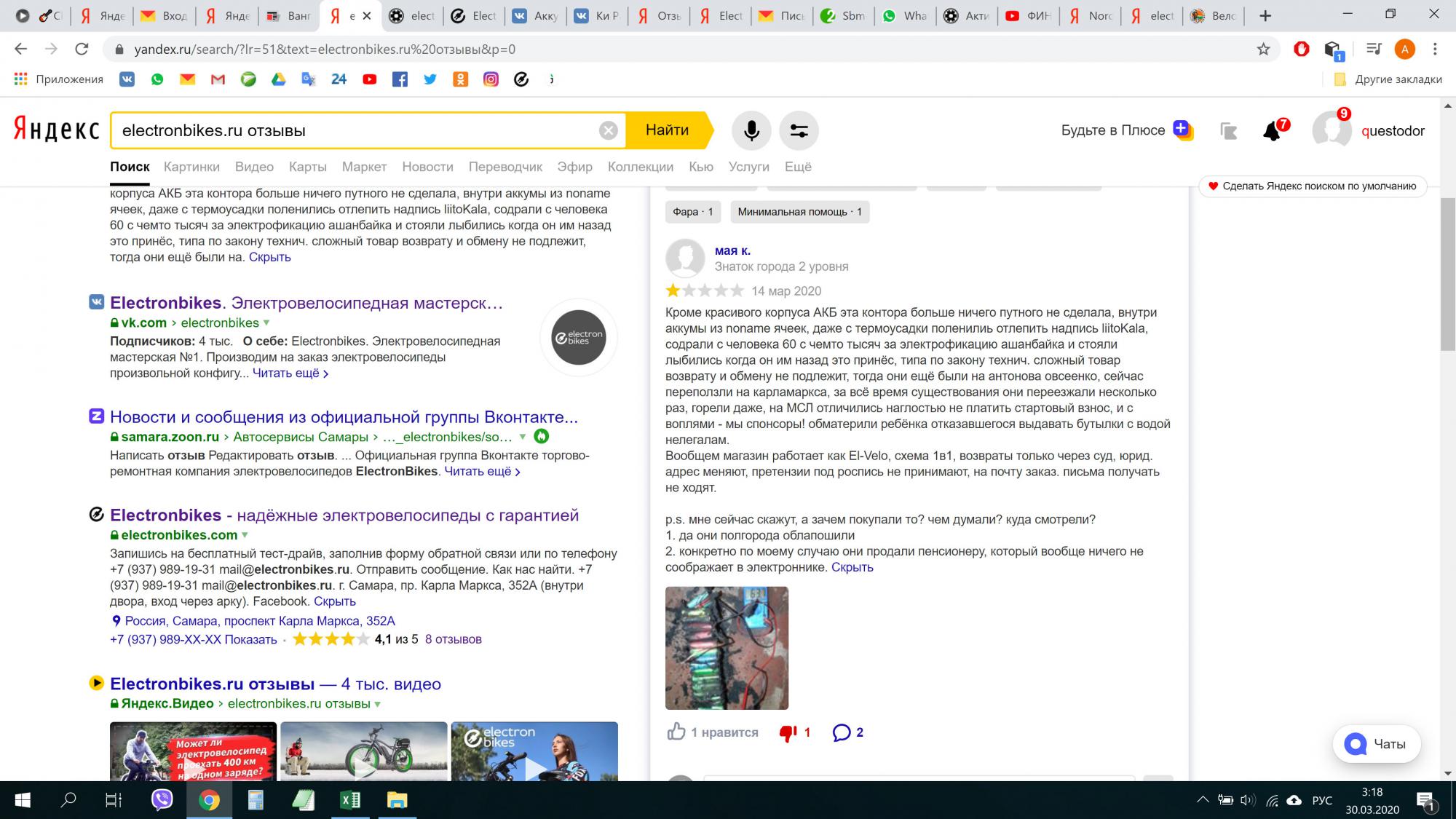
Task: Switch to Маркет search tab
Action: point(364,167)
